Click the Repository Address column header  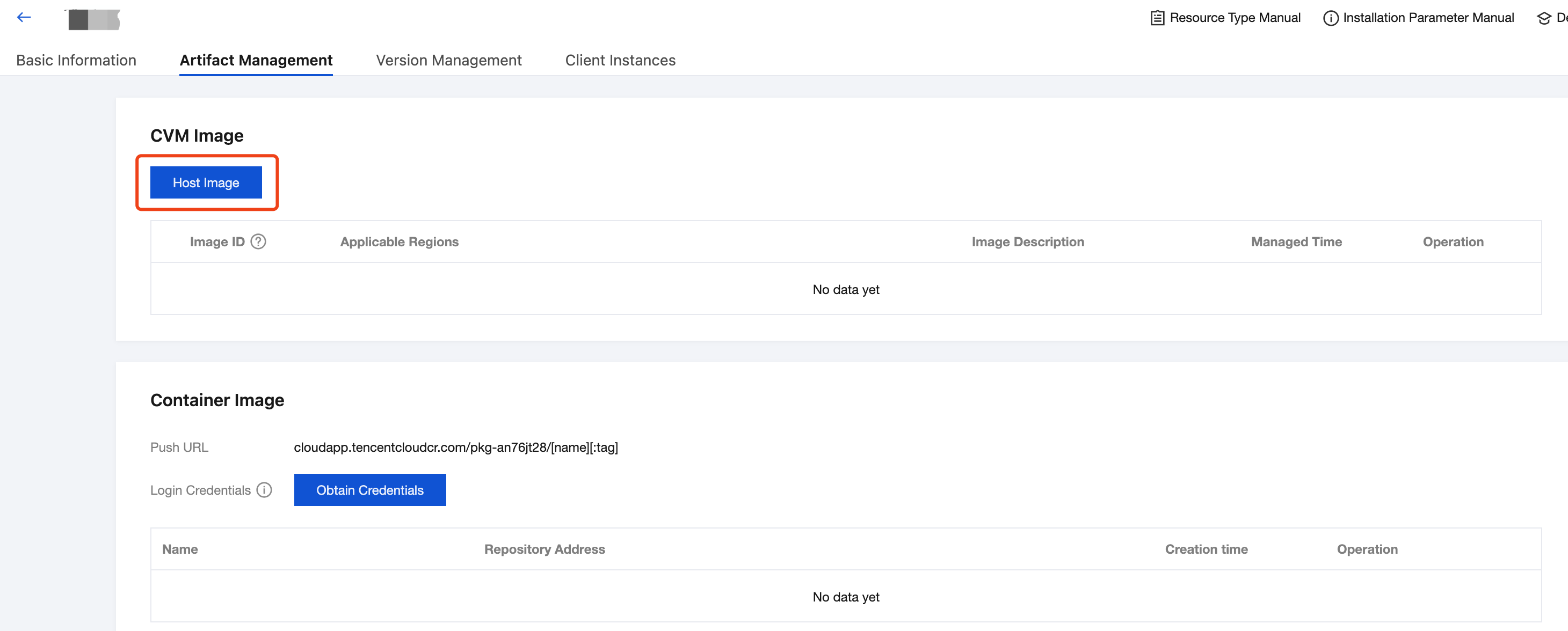pos(544,549)
